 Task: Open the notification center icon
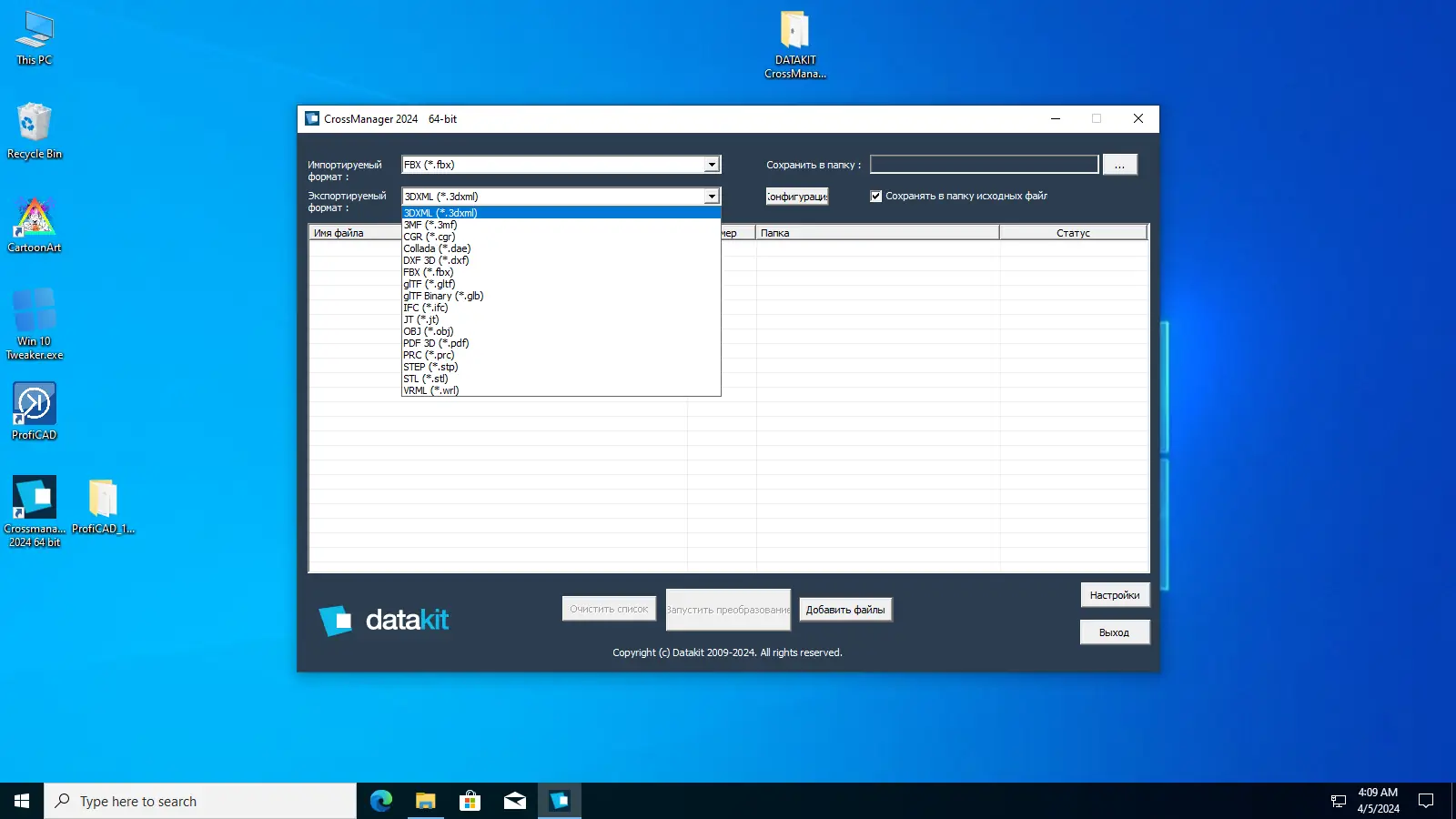click(1426, 801)
